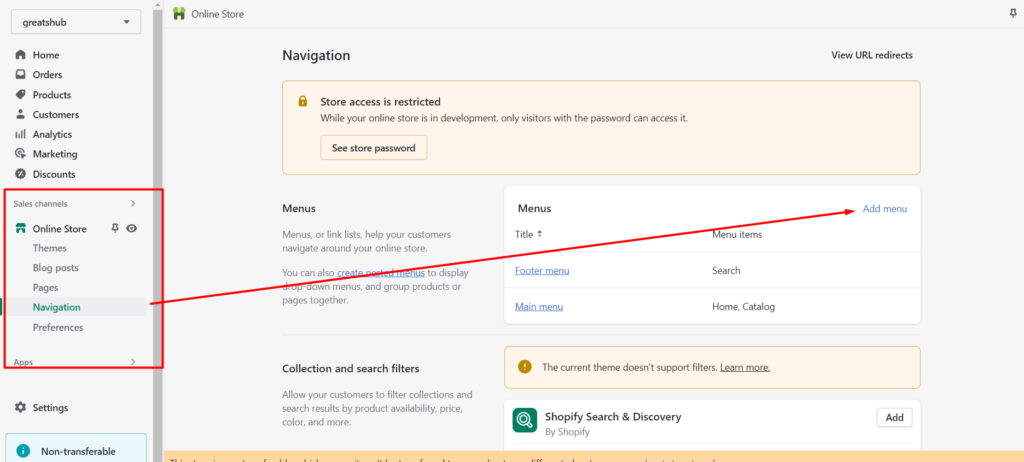The height and width of the screenshot is (462, 1024).
Task: Click the Marketing target icon
Action: 20,154
